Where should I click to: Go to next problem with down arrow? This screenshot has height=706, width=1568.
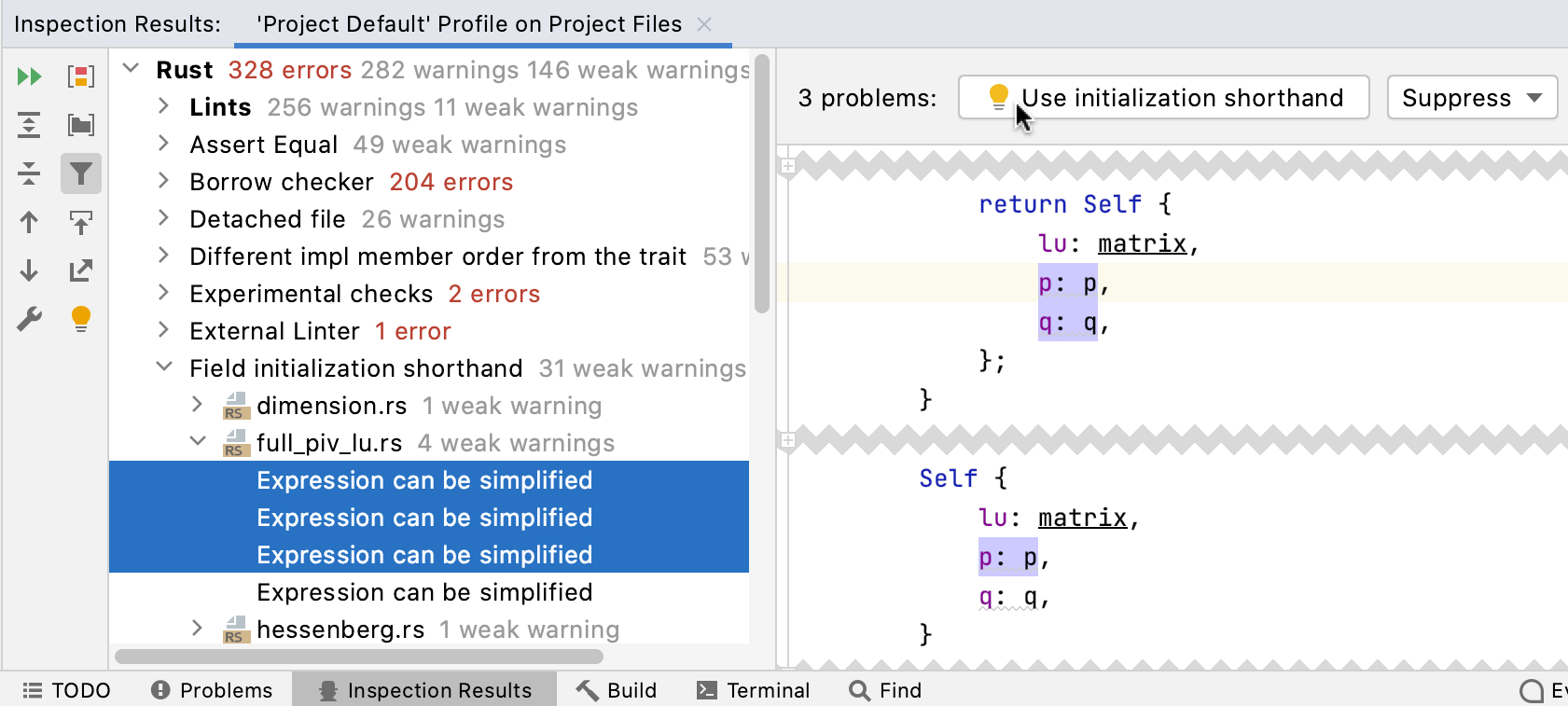pos(30,270)
